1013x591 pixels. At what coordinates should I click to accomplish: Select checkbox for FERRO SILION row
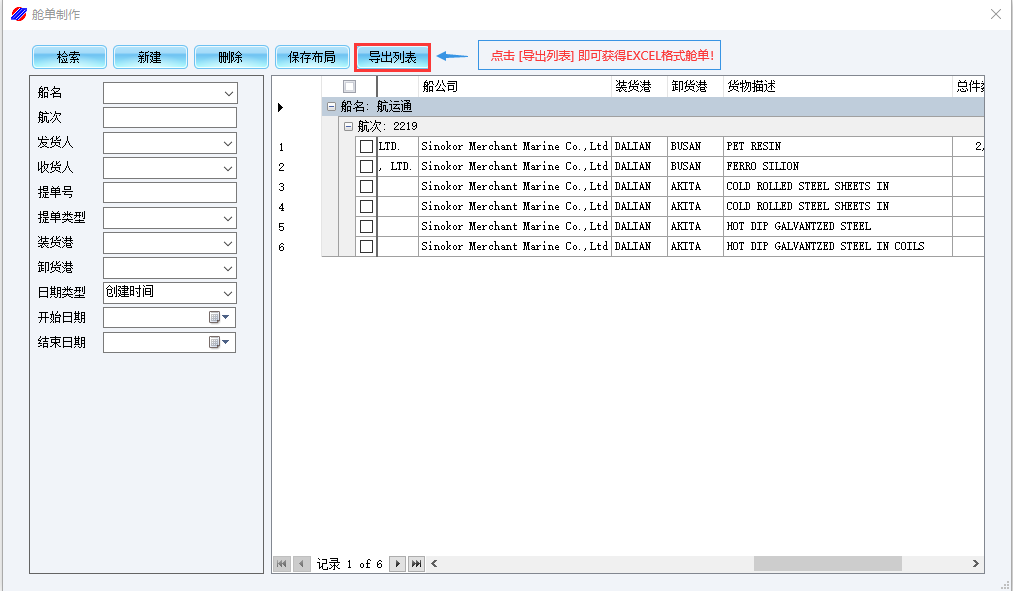point(366,167)
